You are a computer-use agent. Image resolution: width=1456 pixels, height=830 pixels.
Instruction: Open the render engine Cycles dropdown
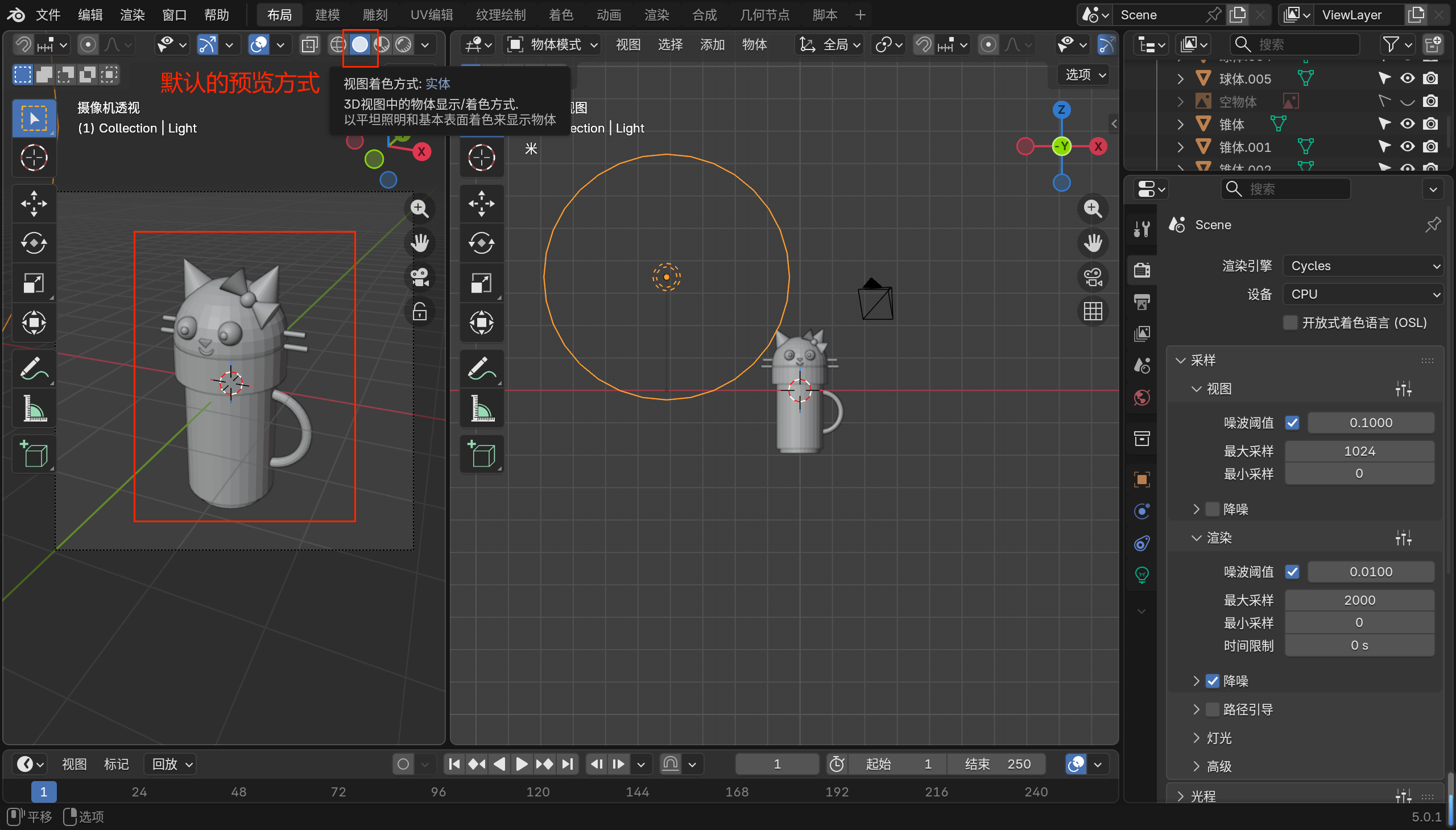click(x=1363, y=266)
